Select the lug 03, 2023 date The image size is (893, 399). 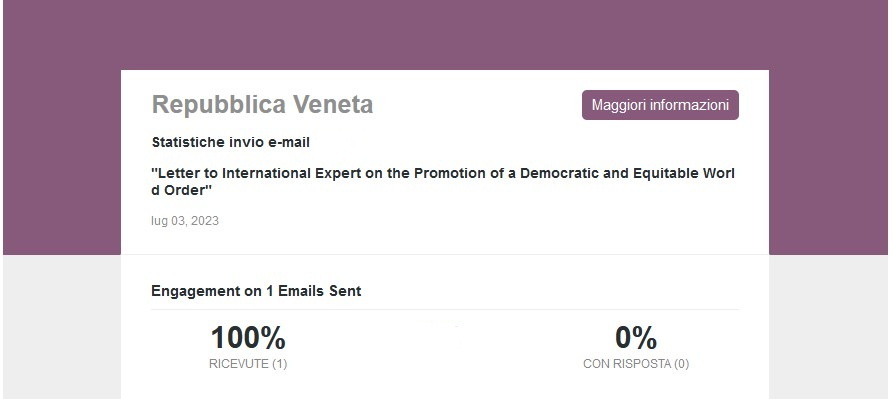185,221
